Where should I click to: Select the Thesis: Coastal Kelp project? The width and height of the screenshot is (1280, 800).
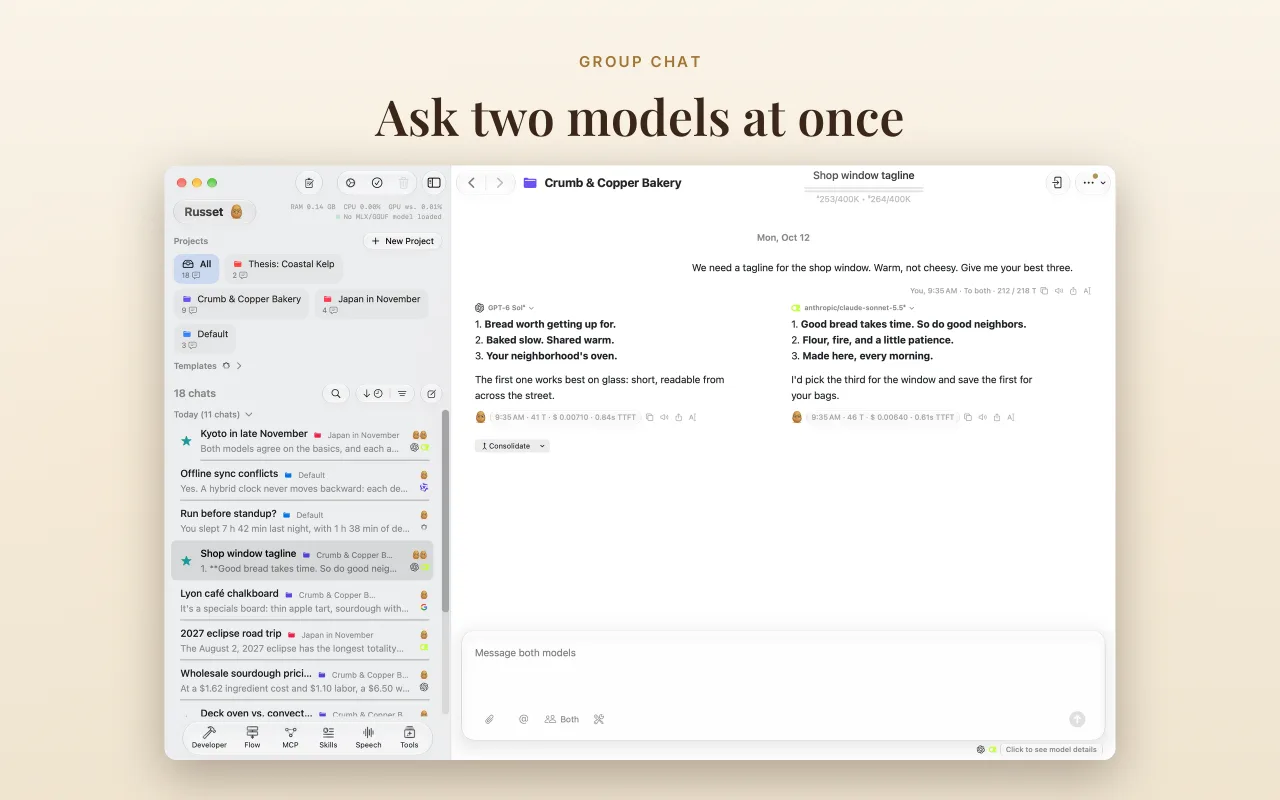[284, 269]
